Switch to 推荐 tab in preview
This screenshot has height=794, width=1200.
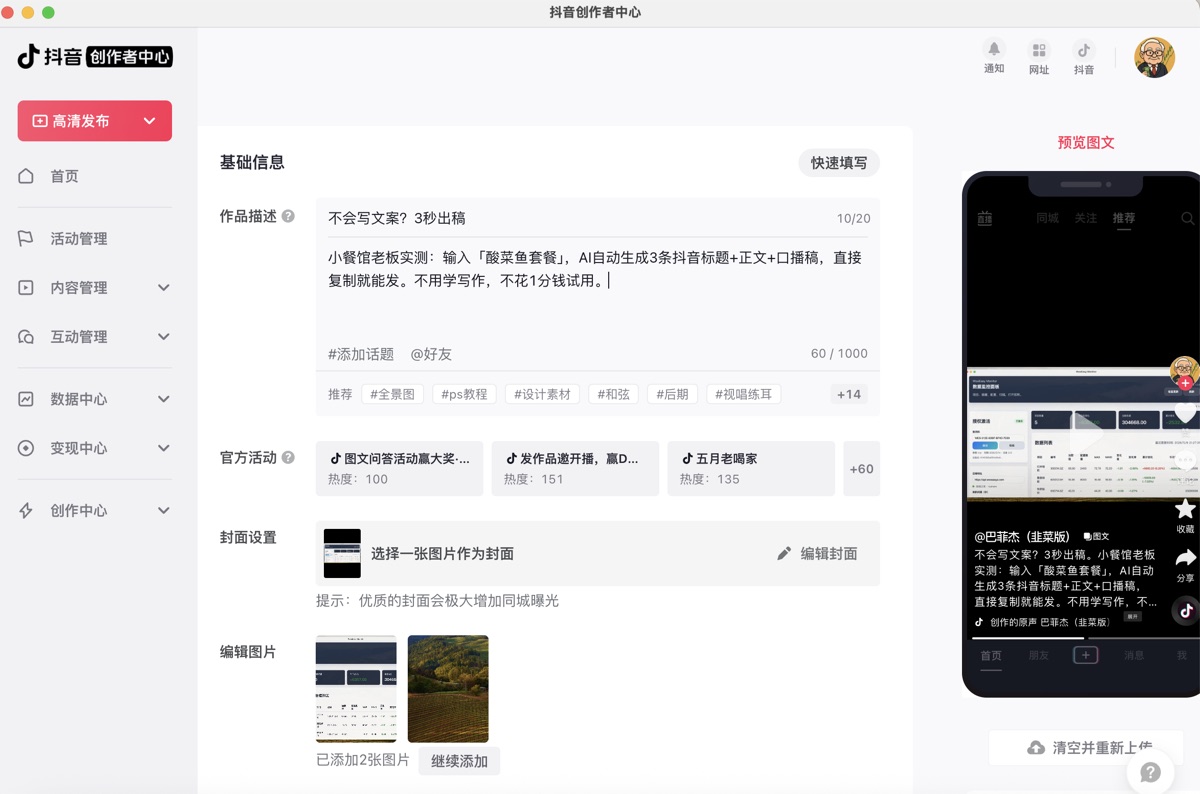1124,218
